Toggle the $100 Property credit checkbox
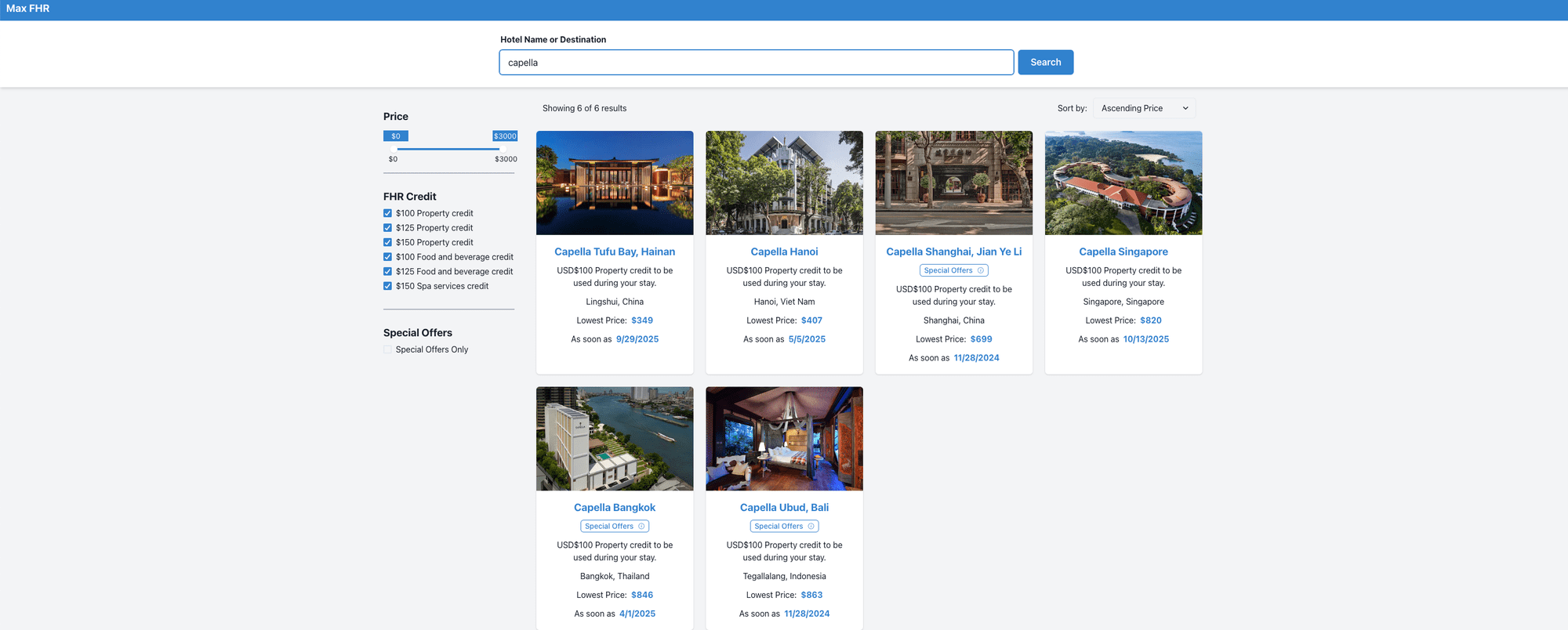Screen dimensions: 1568x630 [x=387, y=213]
